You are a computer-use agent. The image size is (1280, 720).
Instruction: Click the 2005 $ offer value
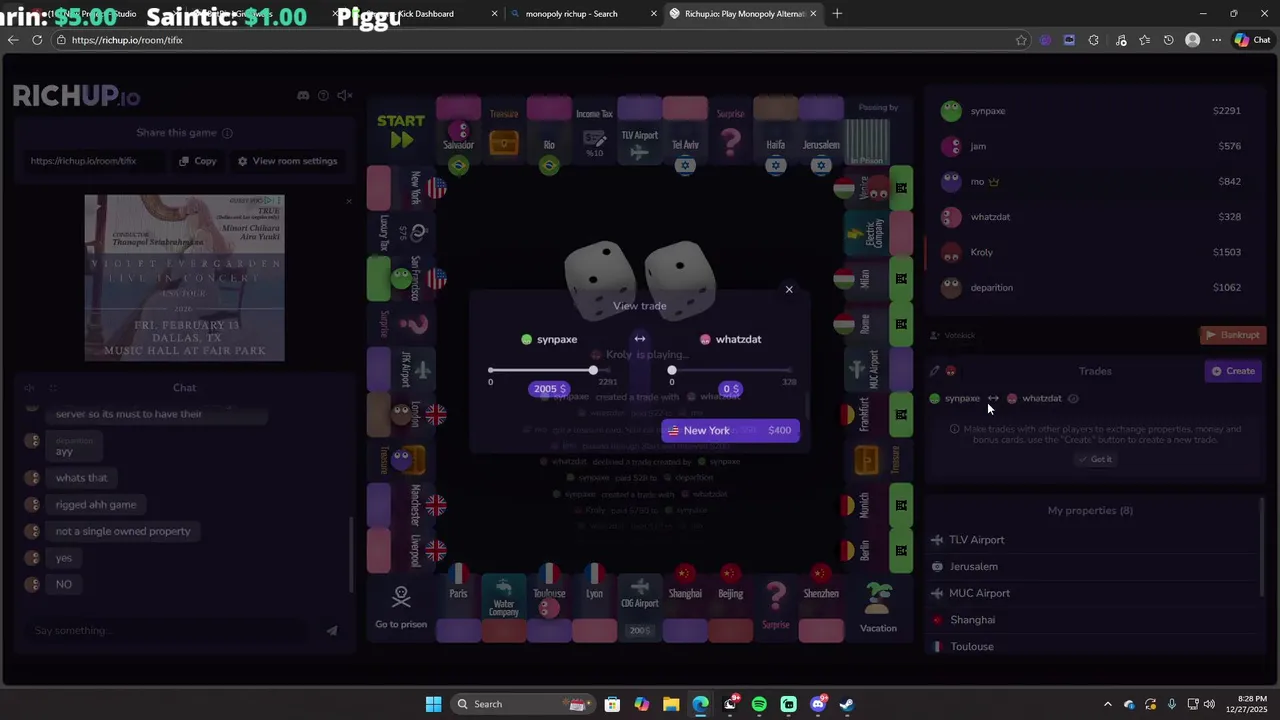(549, 389)
